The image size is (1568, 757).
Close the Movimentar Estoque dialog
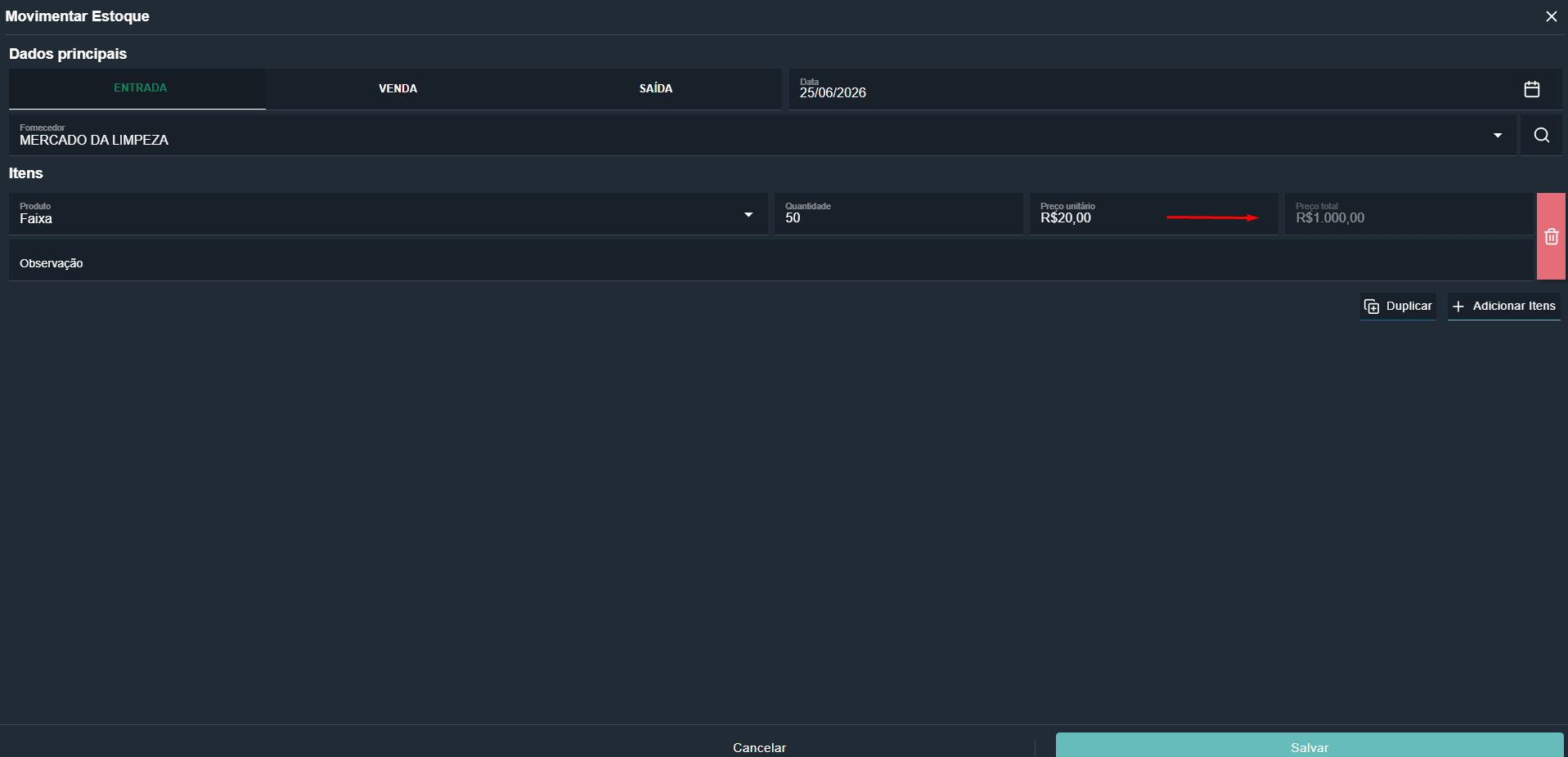(x=1551, y=16)
